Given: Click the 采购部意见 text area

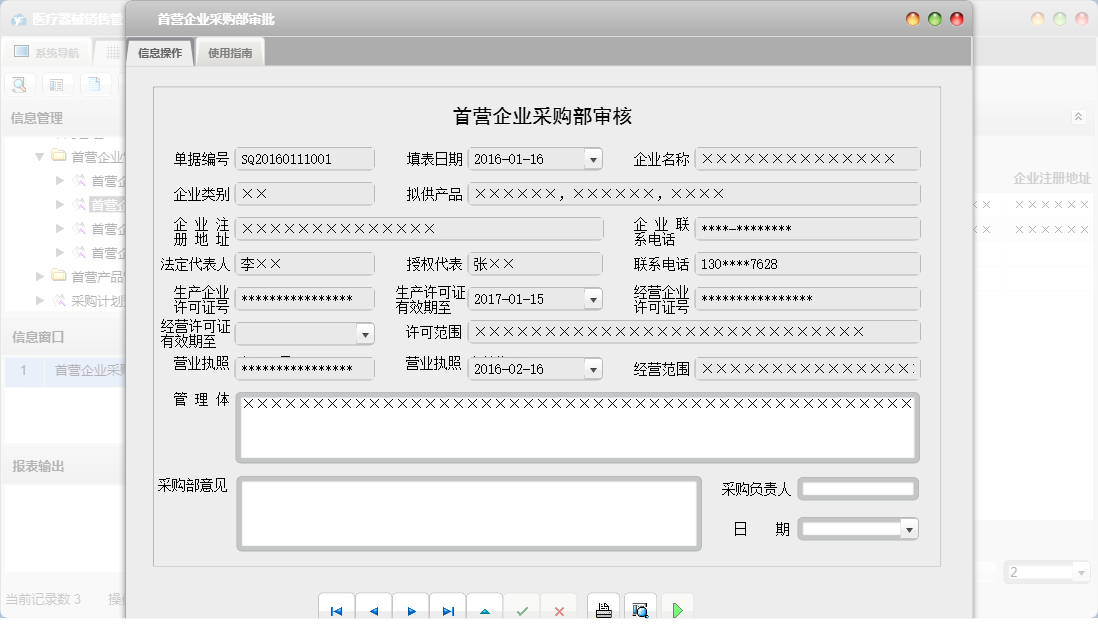Looking at the screenshot, I should click(x=468, y=512).
